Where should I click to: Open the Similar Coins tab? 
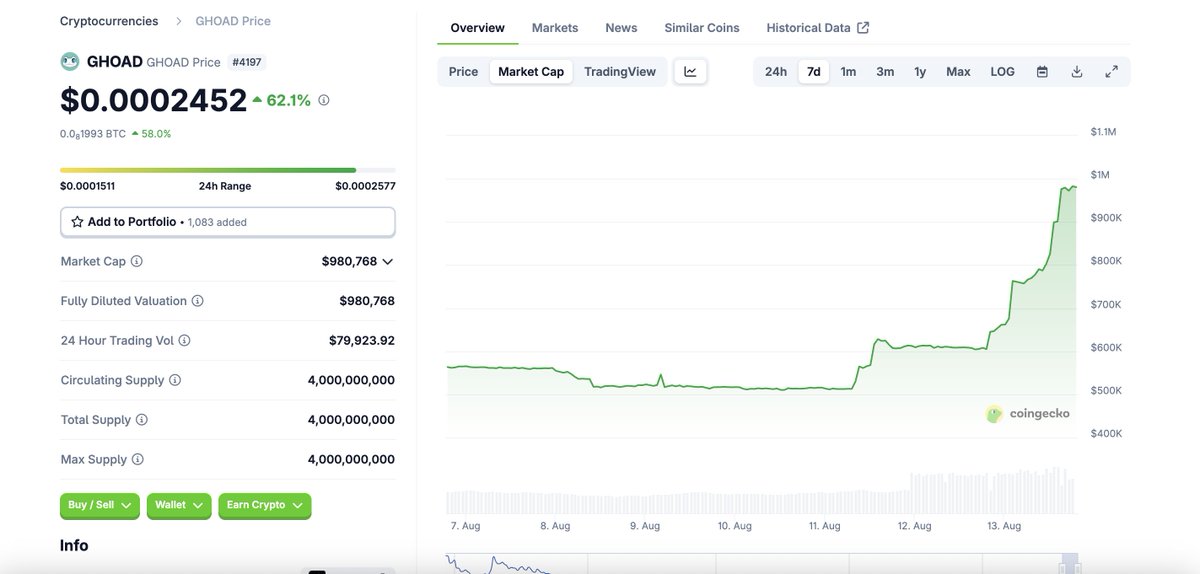tap(702, 28)
